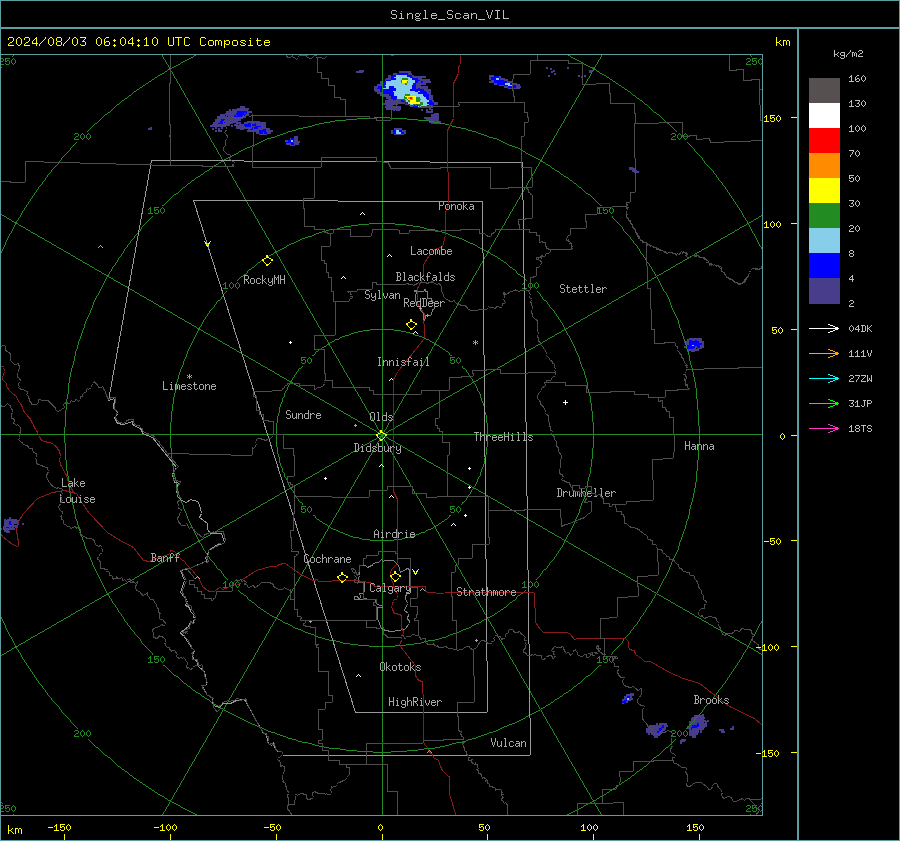Image resolution: width=900 pixels, height=841 pixels.
Task: Click the Blackfalds city label
Action: (425, 277)
